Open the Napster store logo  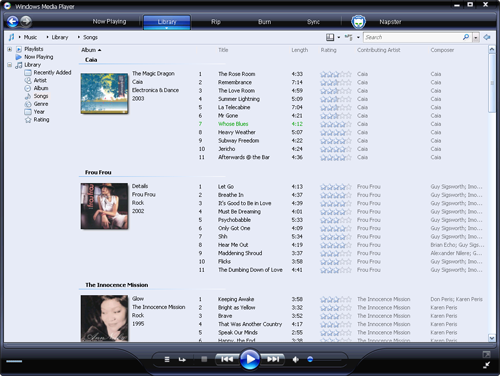point(358,22)
